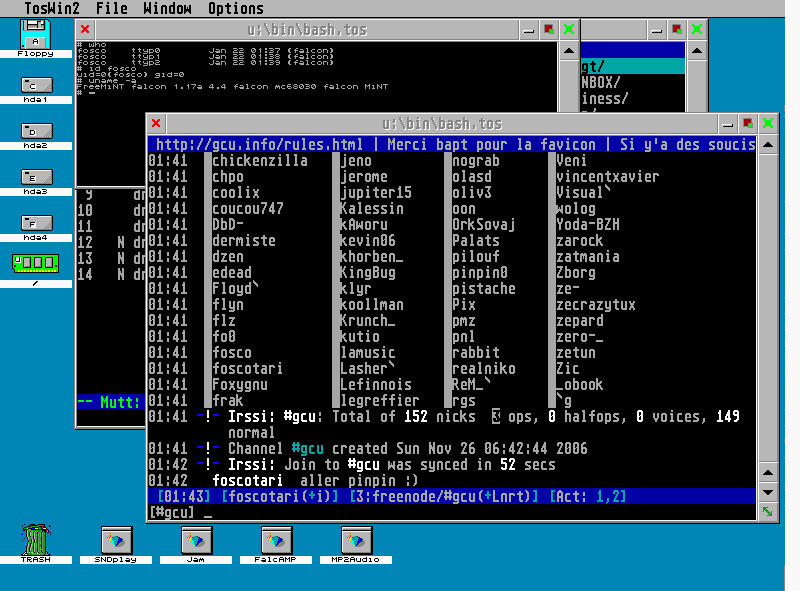Open the Options menu
Image resolution: width=800 pixels, height=591 pixels.
pyautogui.click(x=236, y=9)
